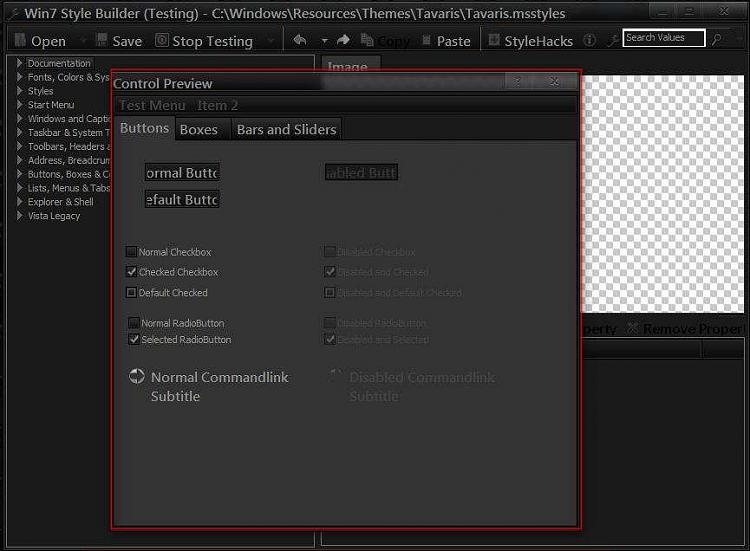The height and width of the screenshot is (551, 750).
Task: Click the Remove Property icon
Action: (633, 328)
